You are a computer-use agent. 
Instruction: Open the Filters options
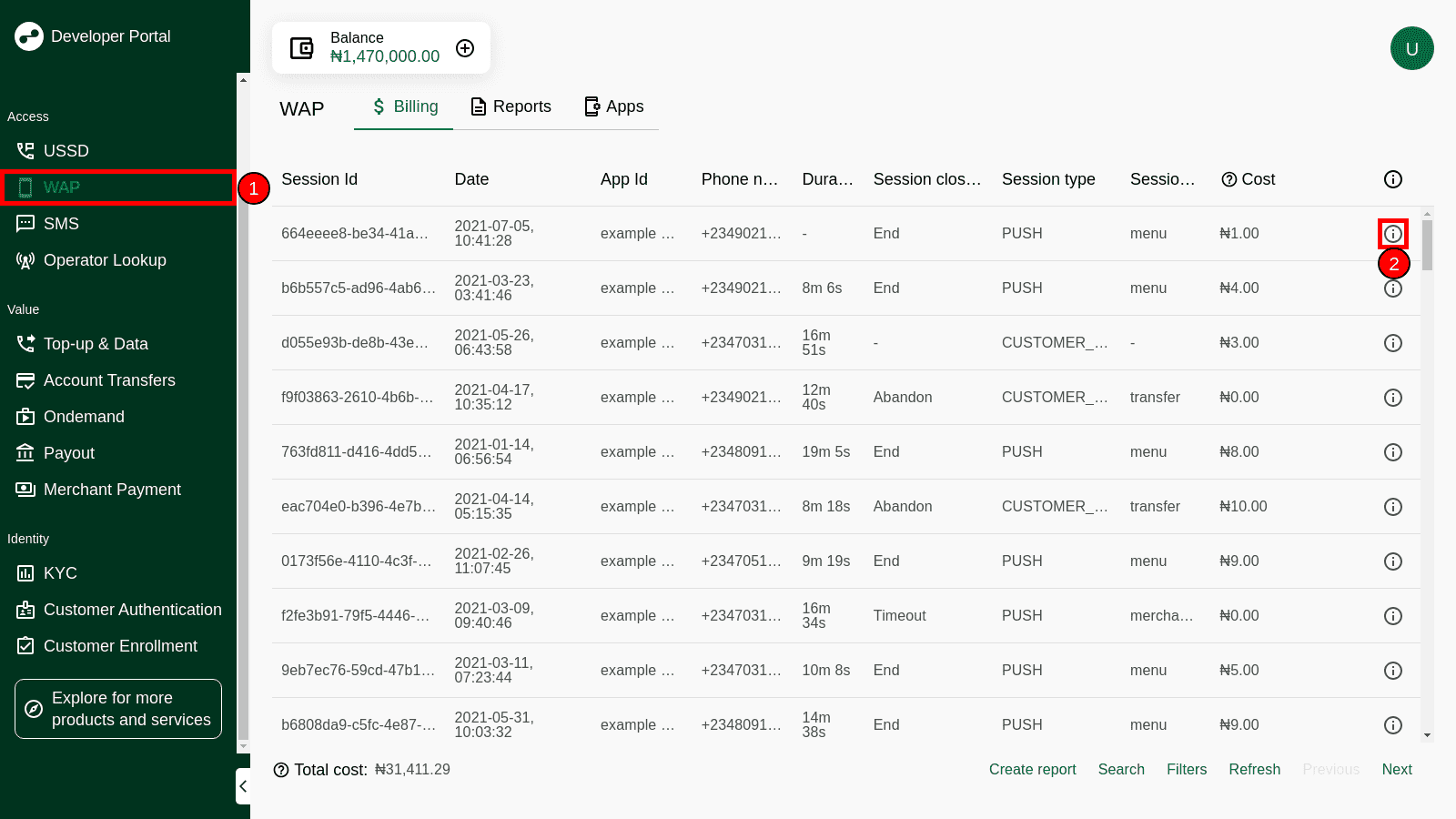(x=1186, y=770)
